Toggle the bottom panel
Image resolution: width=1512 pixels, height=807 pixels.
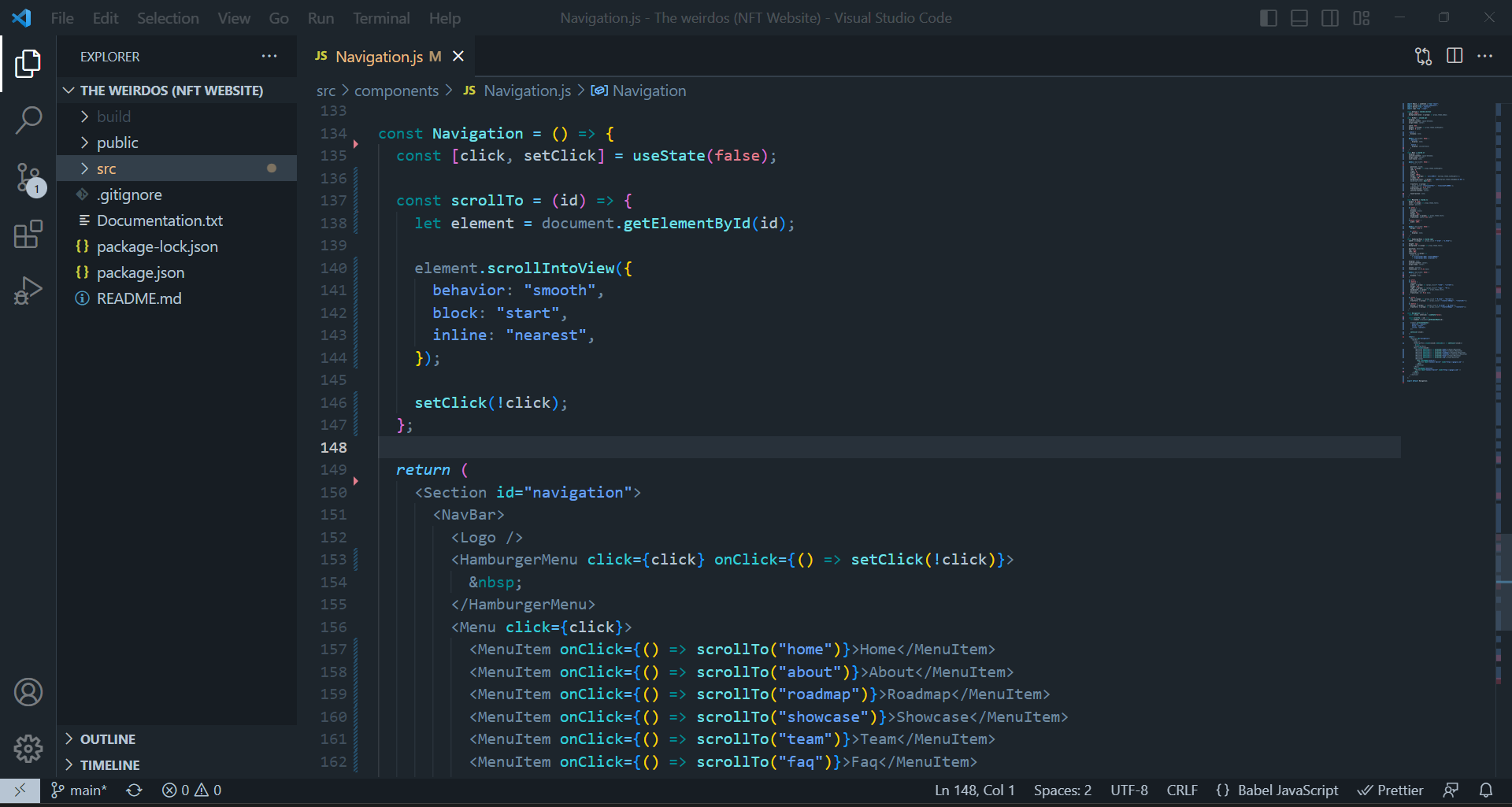(x=1299, y=17)
